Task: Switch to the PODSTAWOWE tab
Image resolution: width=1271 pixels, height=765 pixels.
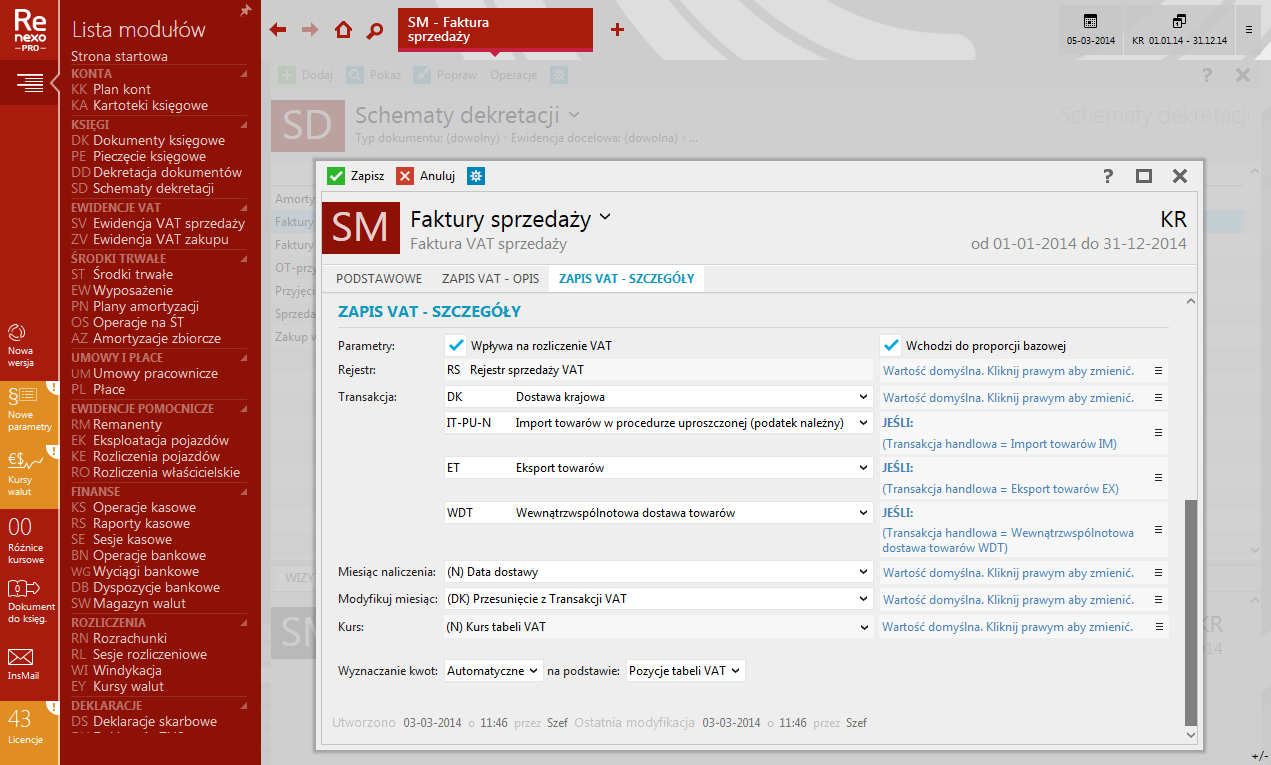Action: click(379, 279)
